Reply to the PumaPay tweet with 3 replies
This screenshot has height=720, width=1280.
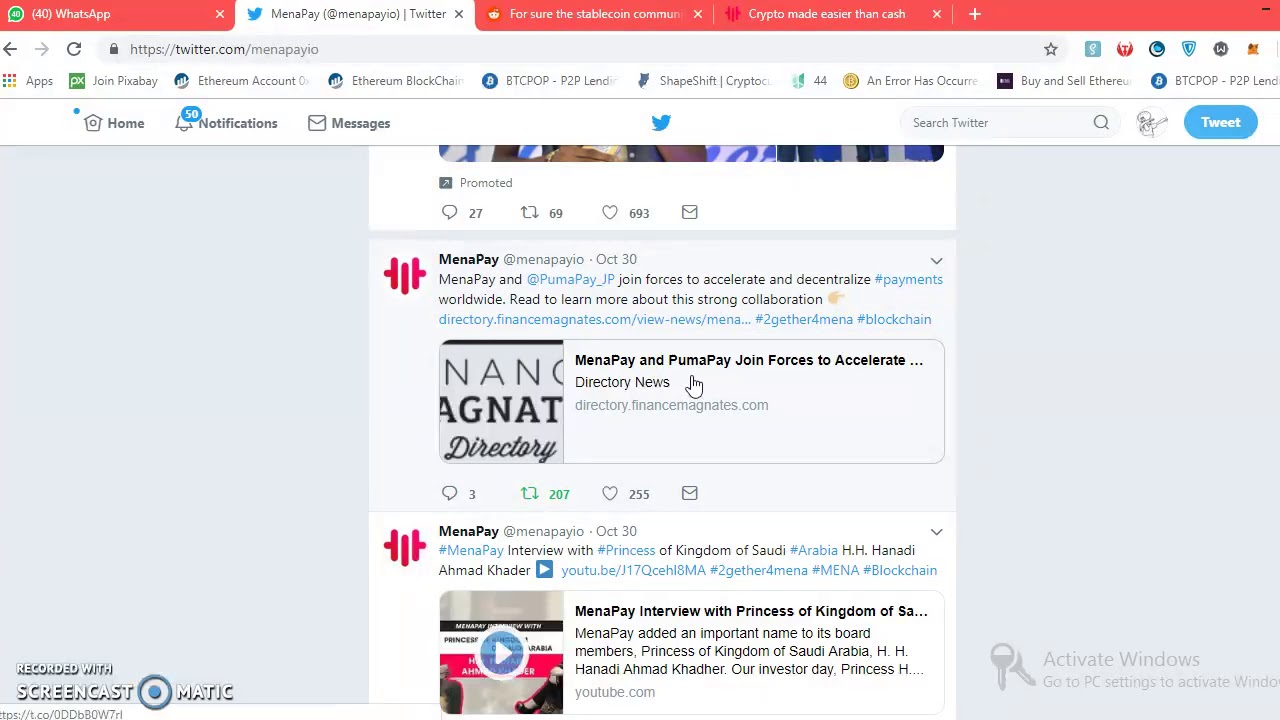(x=450, y=493)
